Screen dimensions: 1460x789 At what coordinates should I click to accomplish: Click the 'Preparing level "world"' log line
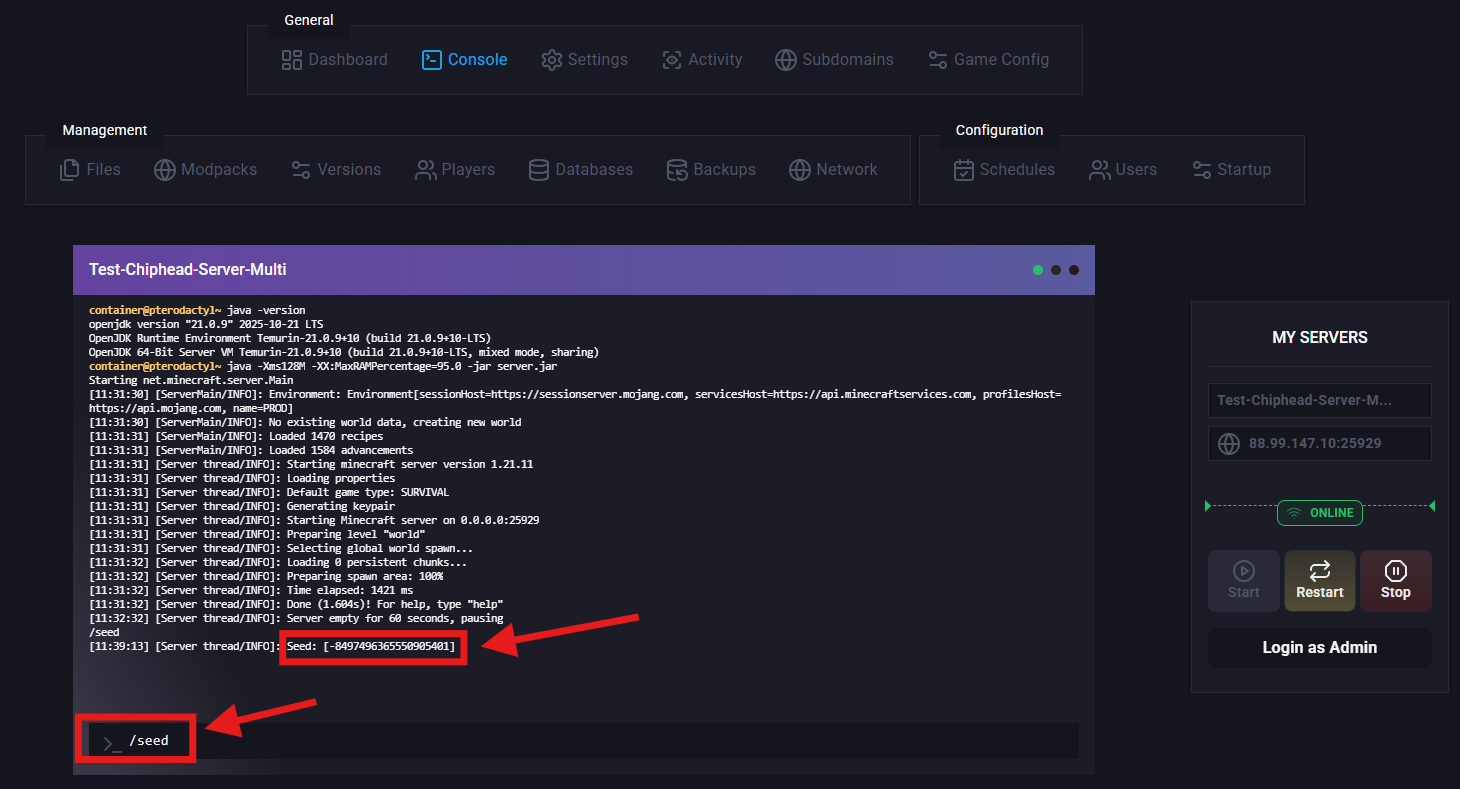click(257, 535)
